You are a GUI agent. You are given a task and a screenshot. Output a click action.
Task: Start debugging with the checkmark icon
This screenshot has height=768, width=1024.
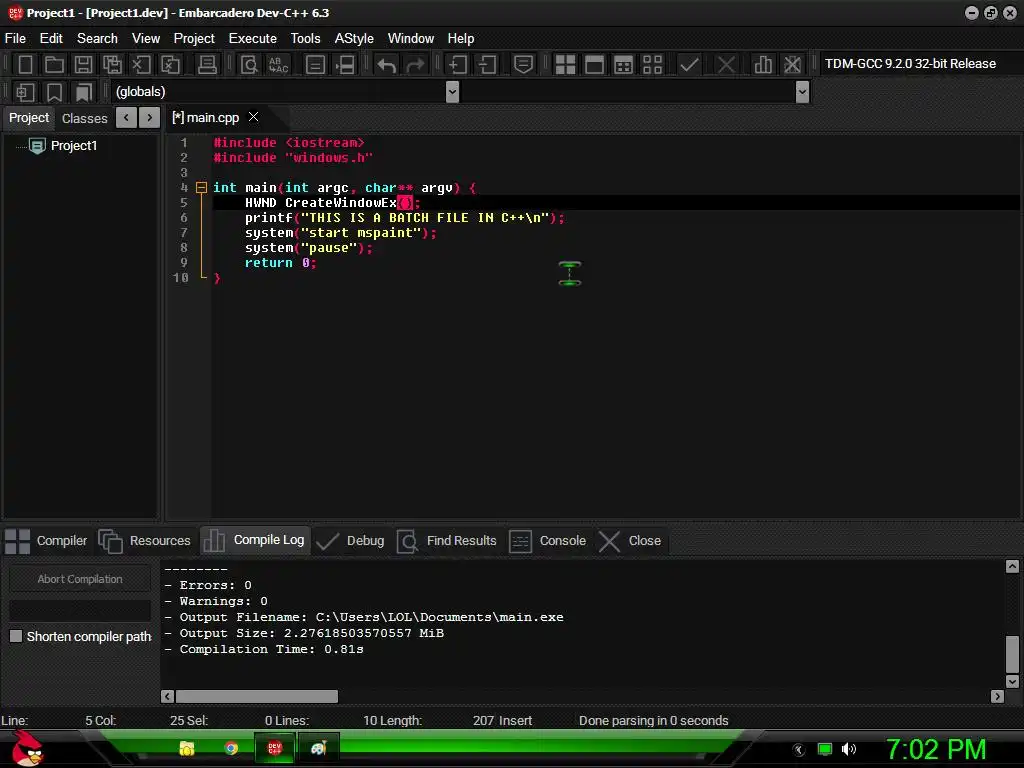(x=689, y=64)
